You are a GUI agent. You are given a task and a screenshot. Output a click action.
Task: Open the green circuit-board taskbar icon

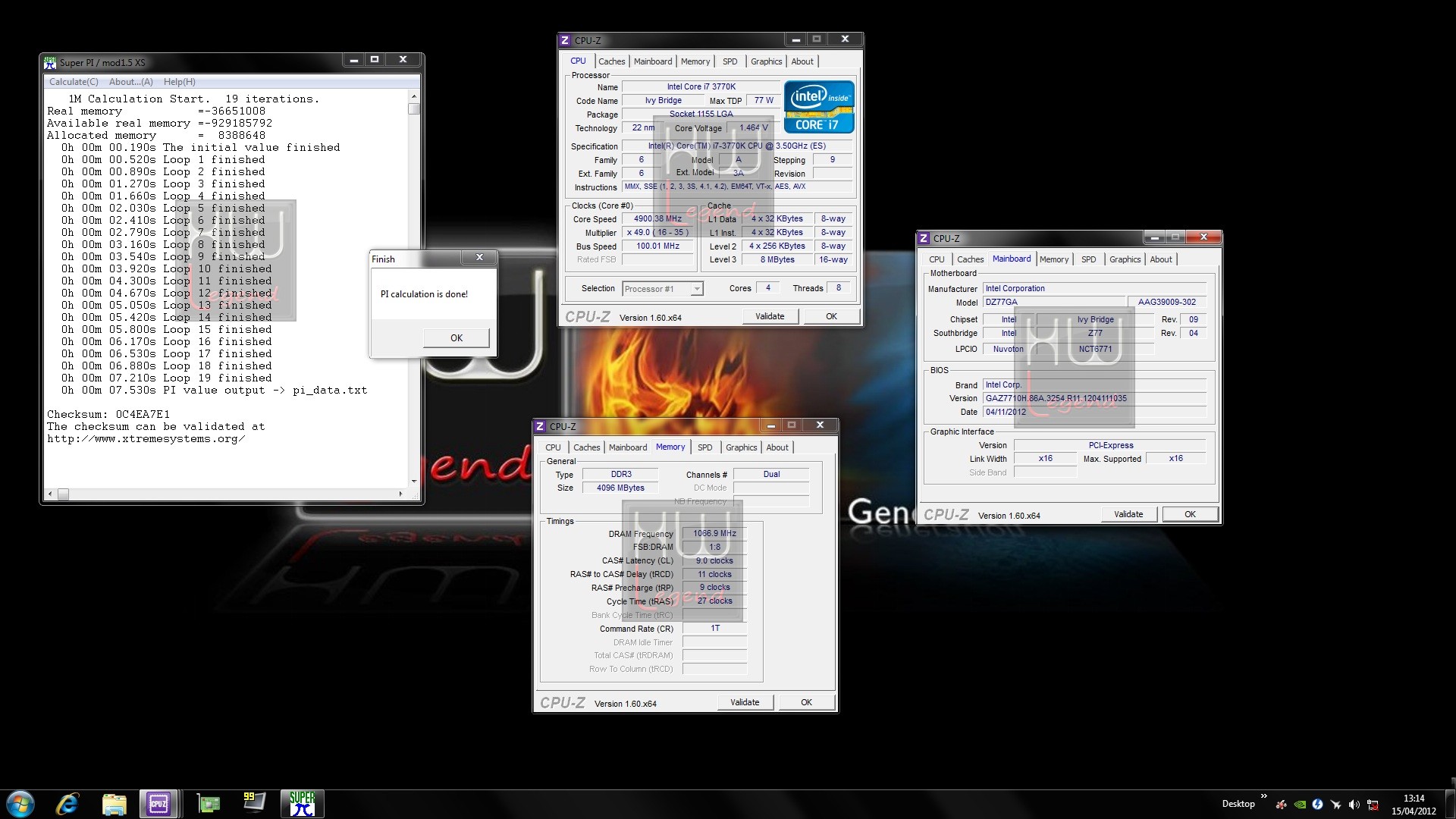208,804
